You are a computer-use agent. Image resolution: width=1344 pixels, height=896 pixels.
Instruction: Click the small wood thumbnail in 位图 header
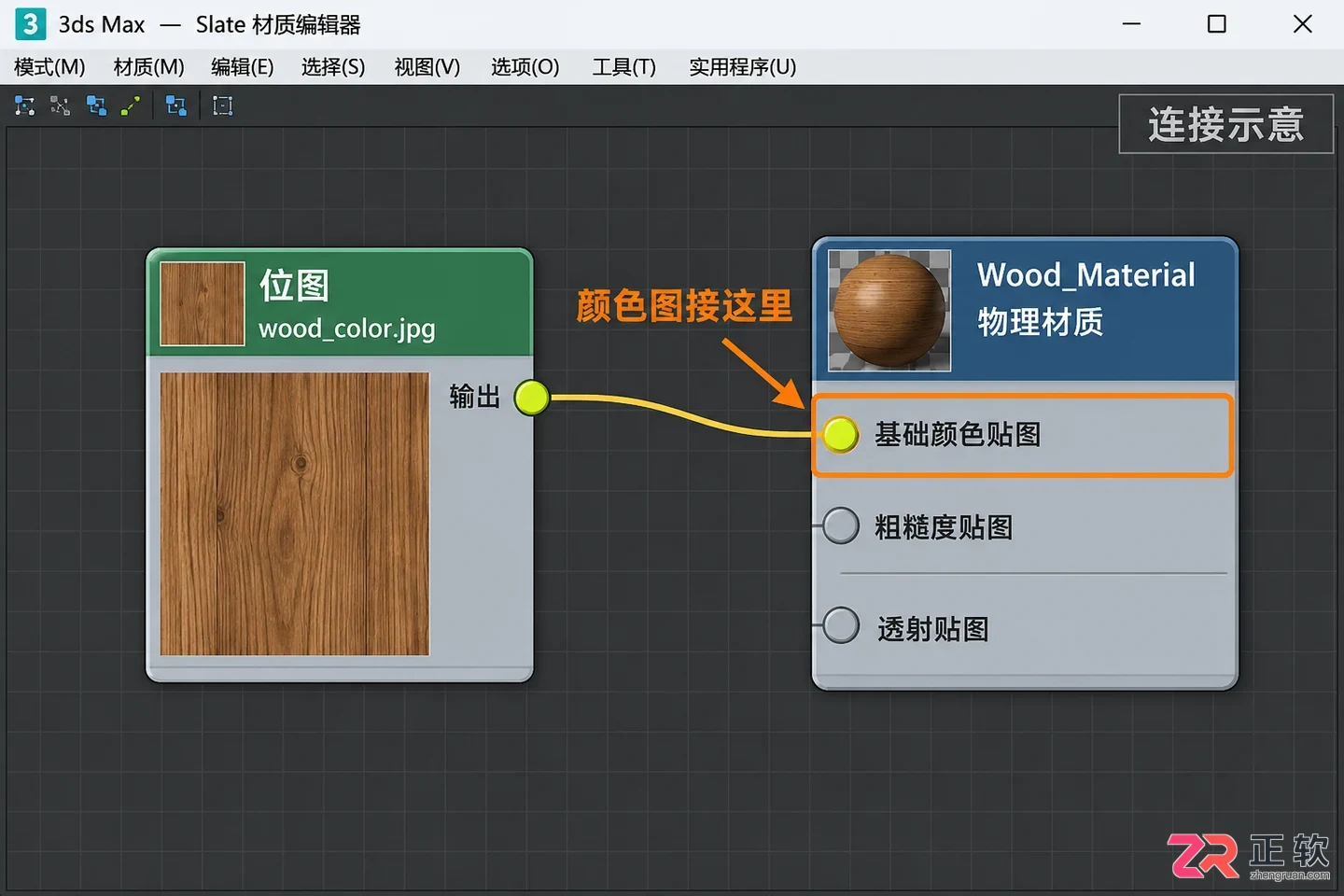[x=203, y=303]
